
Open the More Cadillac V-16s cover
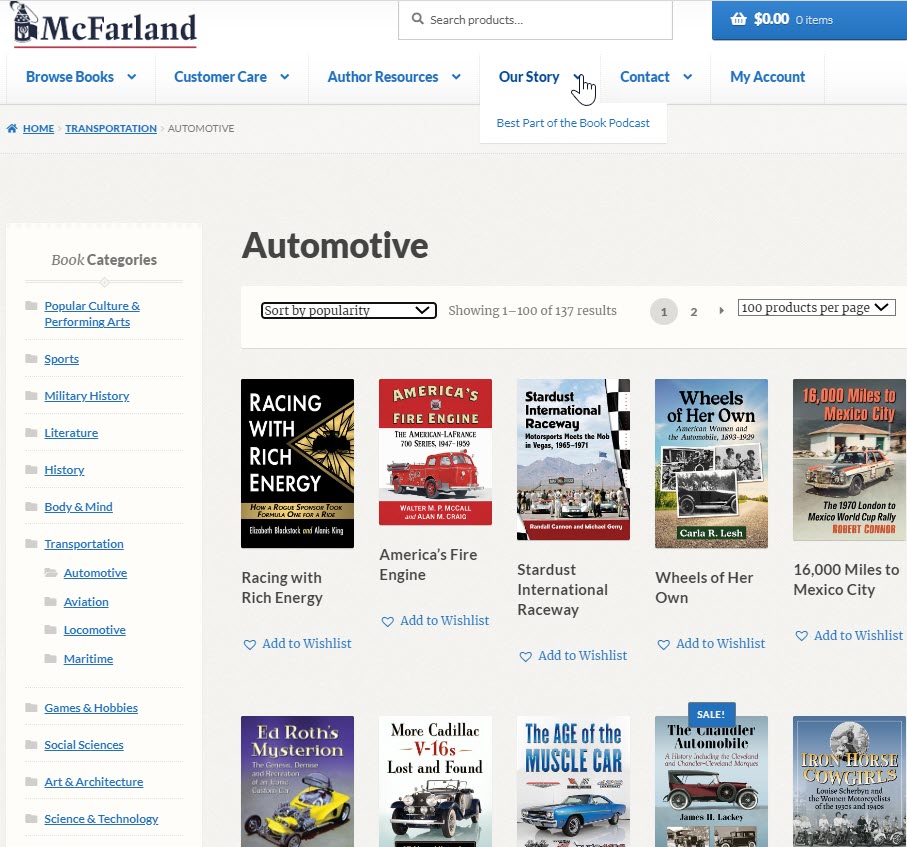(436, 782)
